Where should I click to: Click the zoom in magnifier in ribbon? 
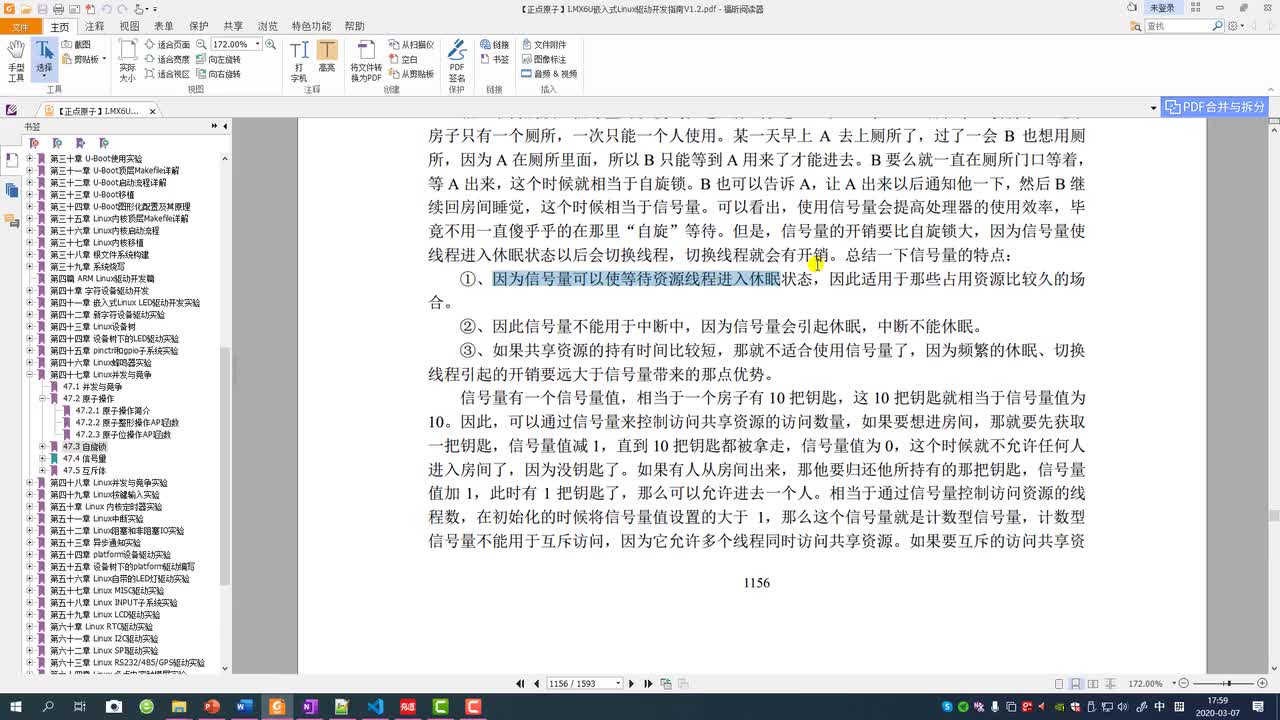coord(272,45)
